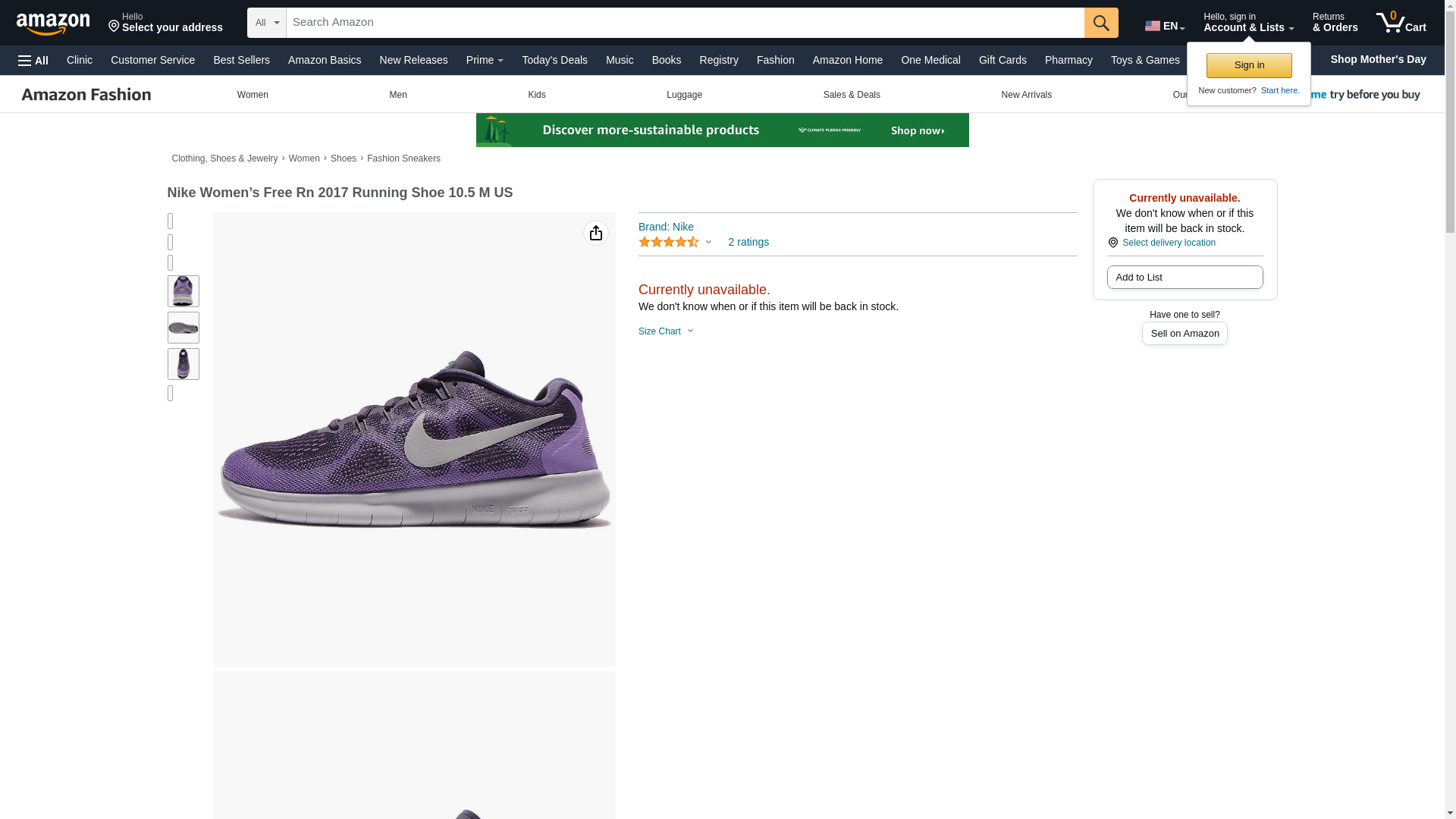Screen dimensions: 1456x819
Task: Click the delivery location pin icon
Action: coord(1112,243)
